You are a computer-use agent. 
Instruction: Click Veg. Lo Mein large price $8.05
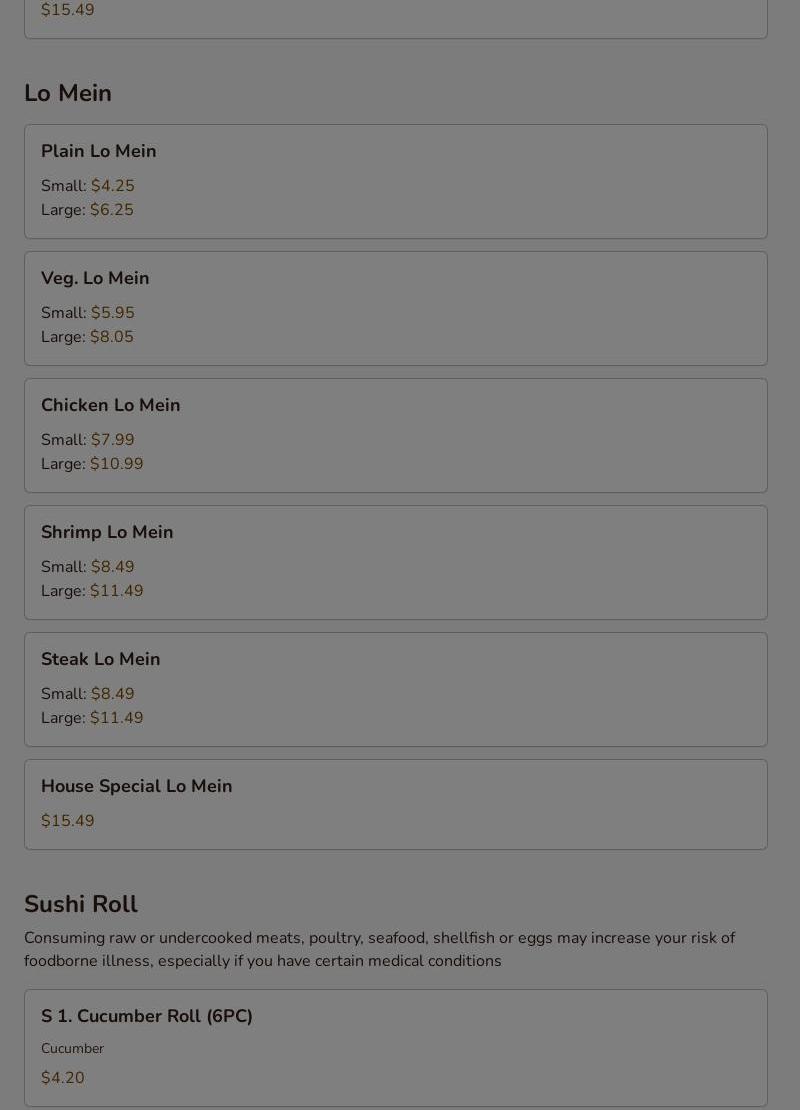coord(112,336)
